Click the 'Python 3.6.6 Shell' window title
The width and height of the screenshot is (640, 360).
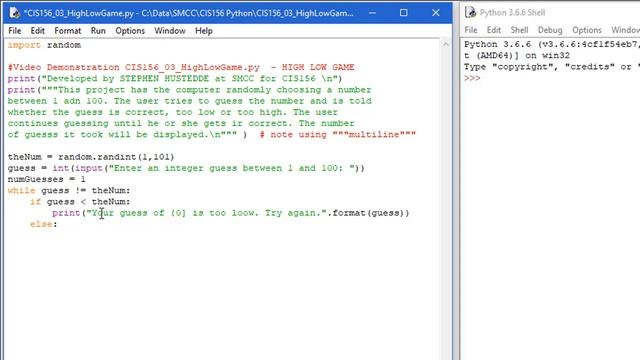click(512, 13)
